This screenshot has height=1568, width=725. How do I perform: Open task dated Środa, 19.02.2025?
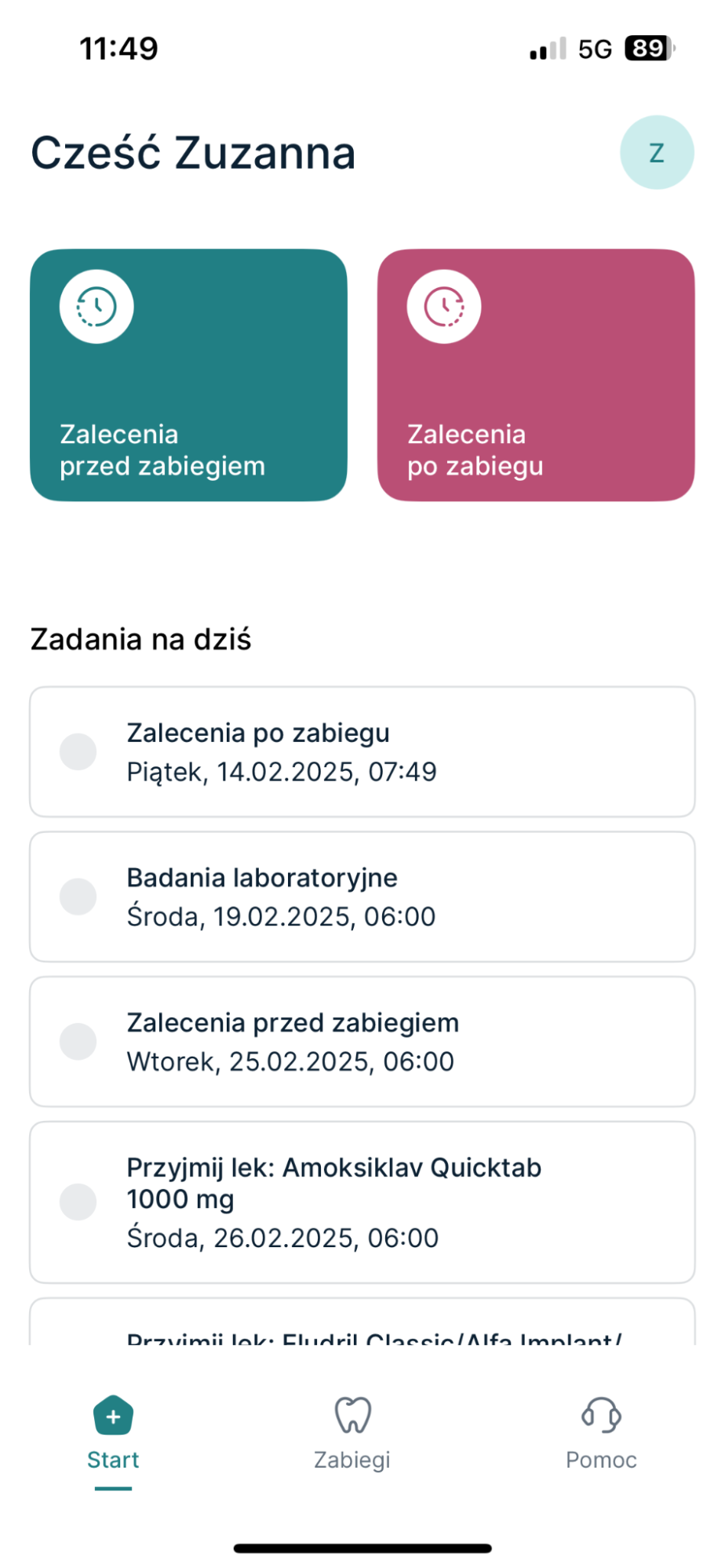pos(281,916)
